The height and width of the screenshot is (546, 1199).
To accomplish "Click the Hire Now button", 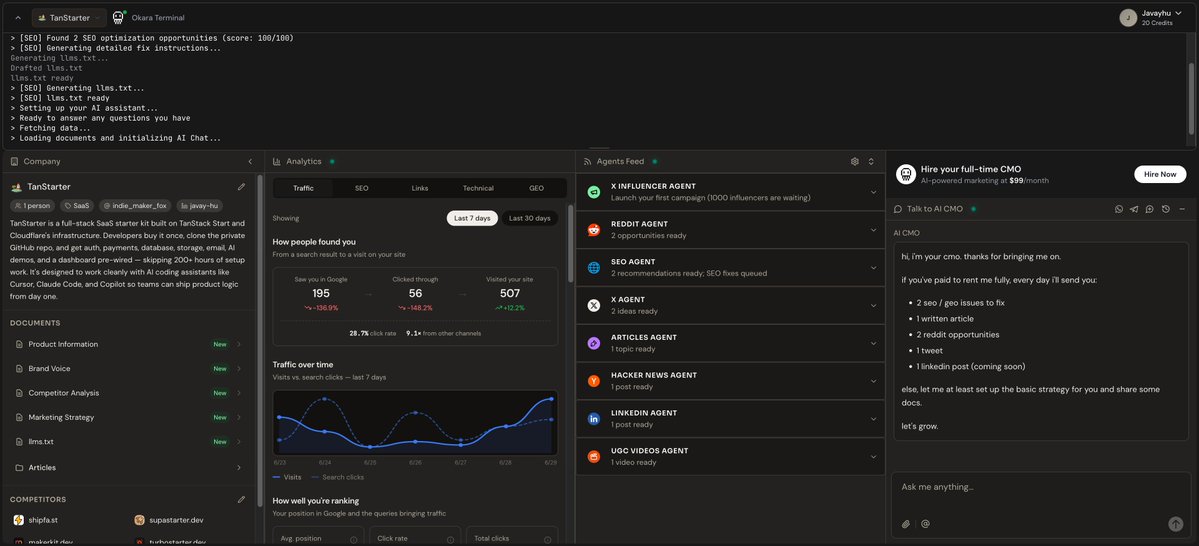I will (x=1160, y=174).
